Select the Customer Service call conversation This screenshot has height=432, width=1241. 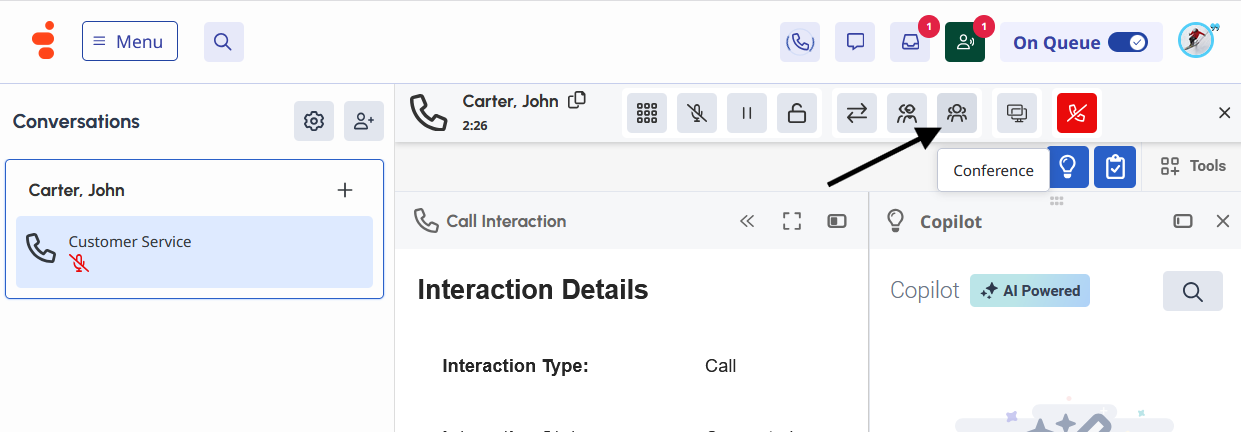click(194, 252)
